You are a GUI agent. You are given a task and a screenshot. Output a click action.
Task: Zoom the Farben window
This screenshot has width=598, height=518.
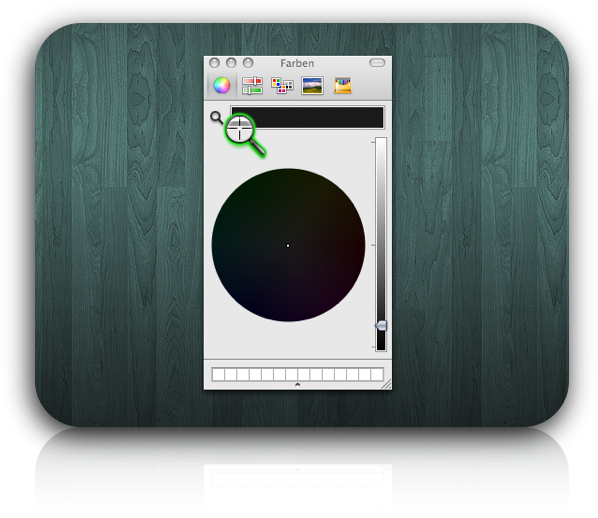(248, 63)
